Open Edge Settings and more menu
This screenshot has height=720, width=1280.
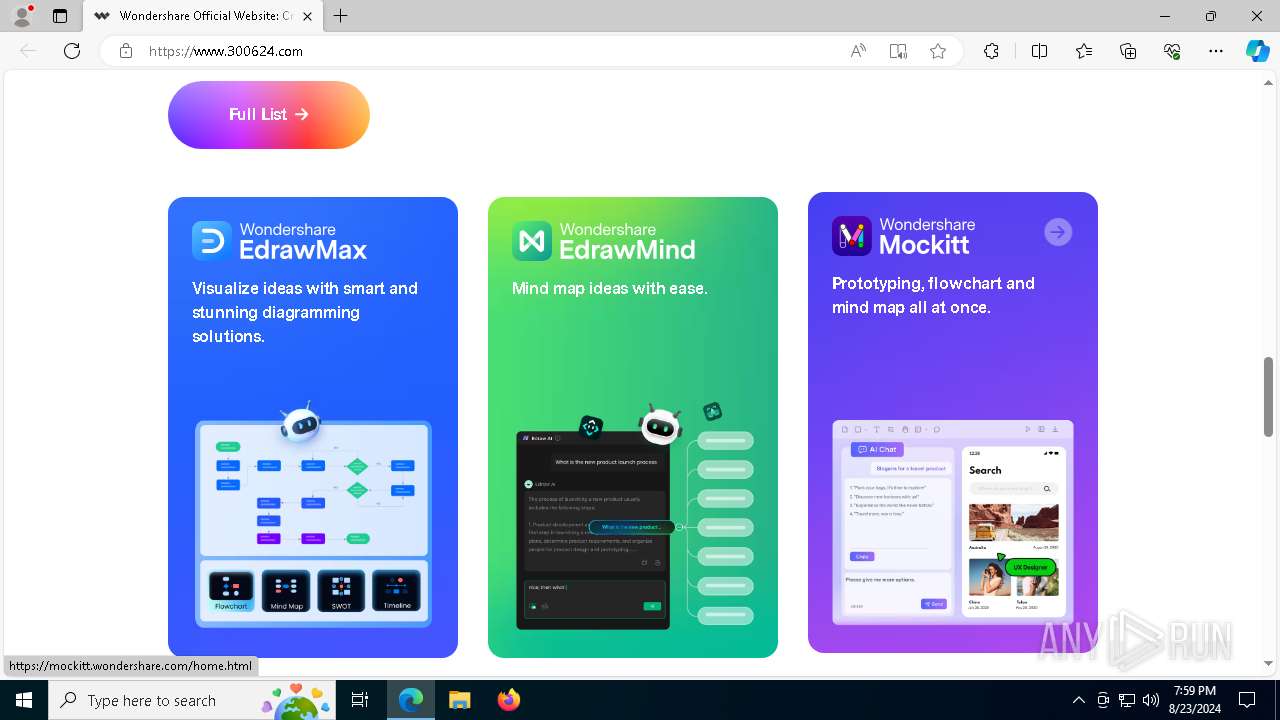coord(1216,51)
